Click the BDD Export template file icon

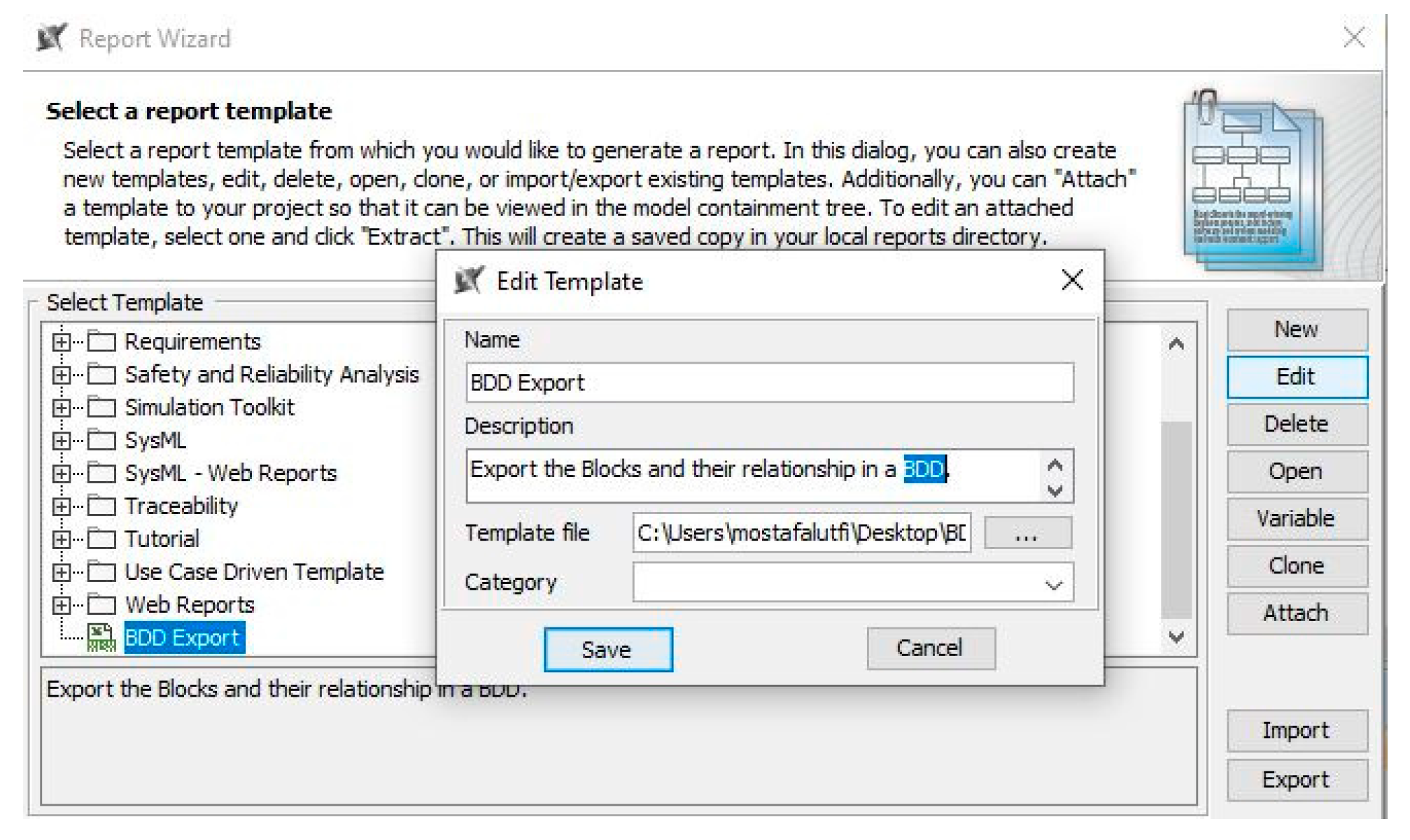(101, 638)
